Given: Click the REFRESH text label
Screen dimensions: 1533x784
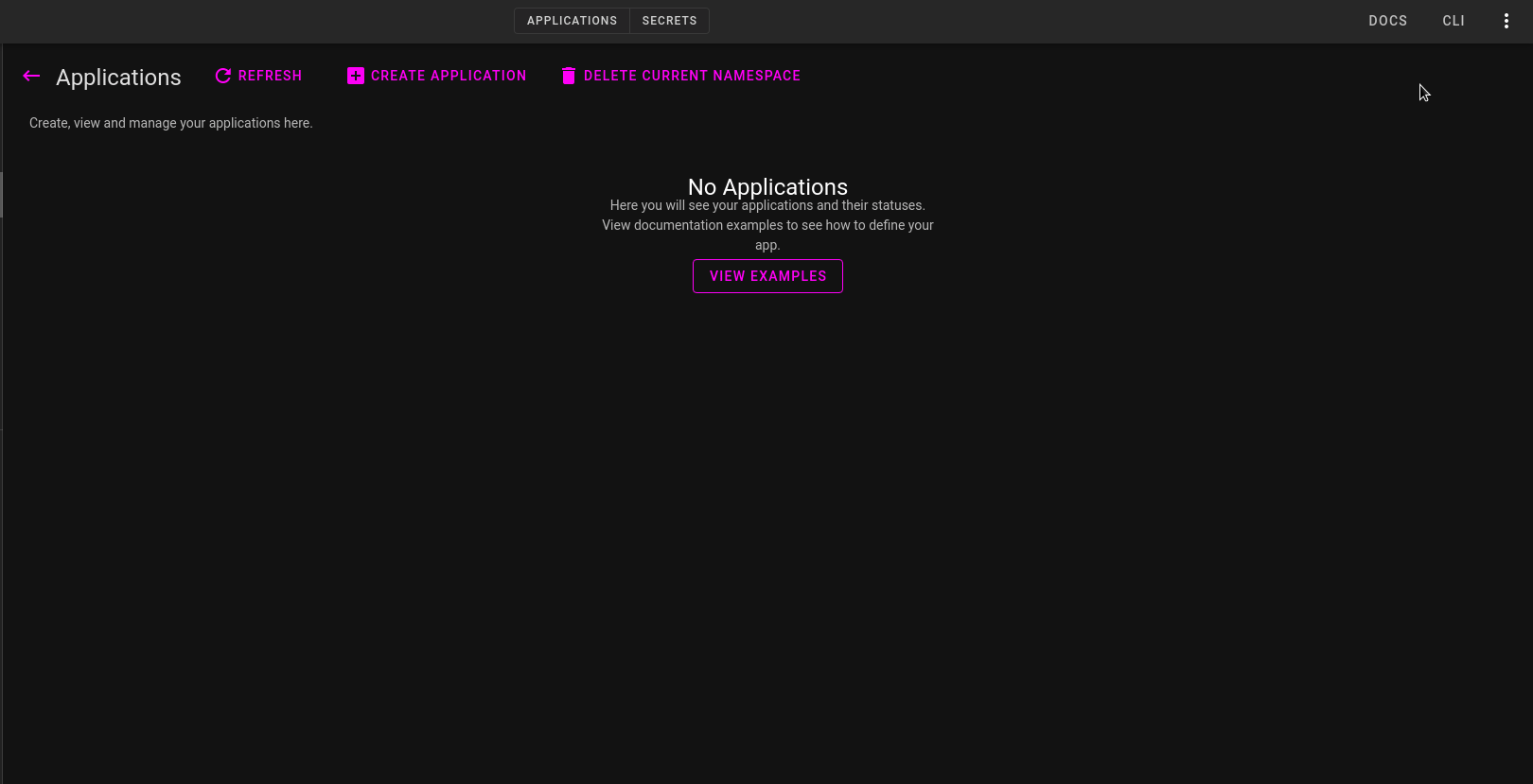Looking at the screenshot, I should tap(270, 76).
